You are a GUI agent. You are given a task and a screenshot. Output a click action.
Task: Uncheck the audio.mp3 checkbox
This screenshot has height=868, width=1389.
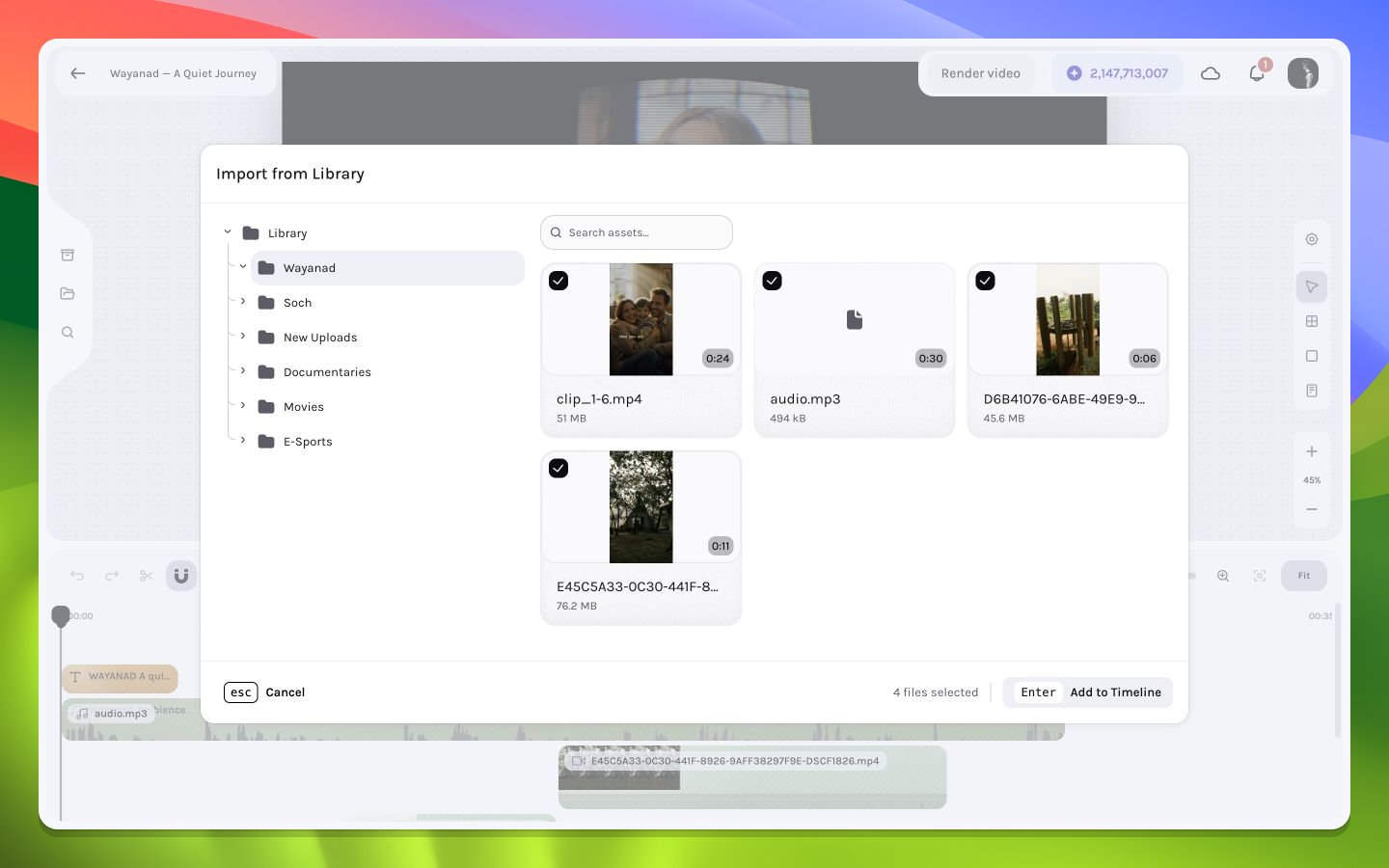tap(772, 281)
